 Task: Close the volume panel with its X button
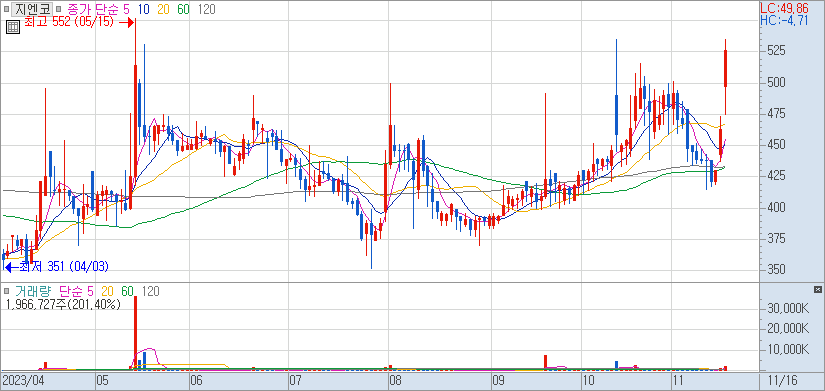coord(817,290)
